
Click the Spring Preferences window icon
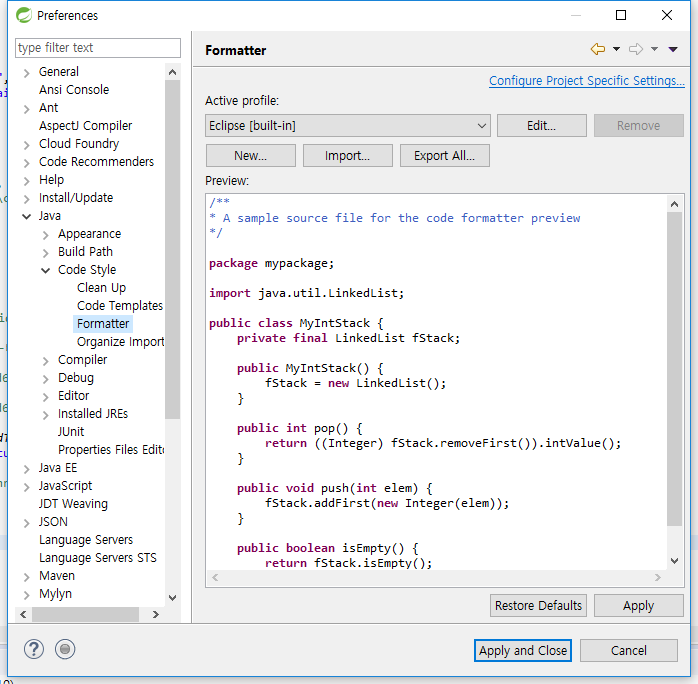[24, 15]
